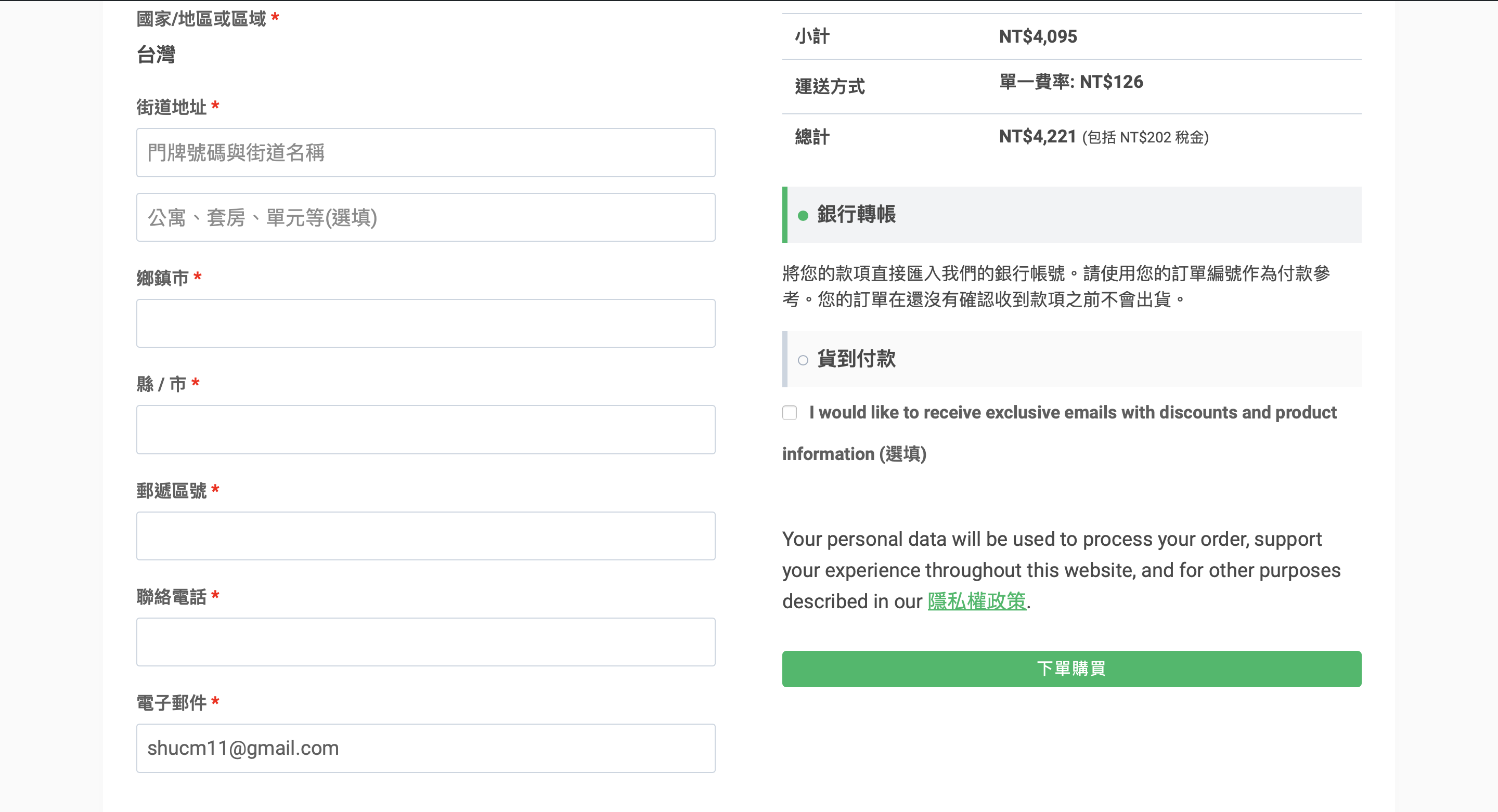Screen dimensions: 1498x812
Task: Click the 鄉鎮市 text input box
Action: coord(425,323)
